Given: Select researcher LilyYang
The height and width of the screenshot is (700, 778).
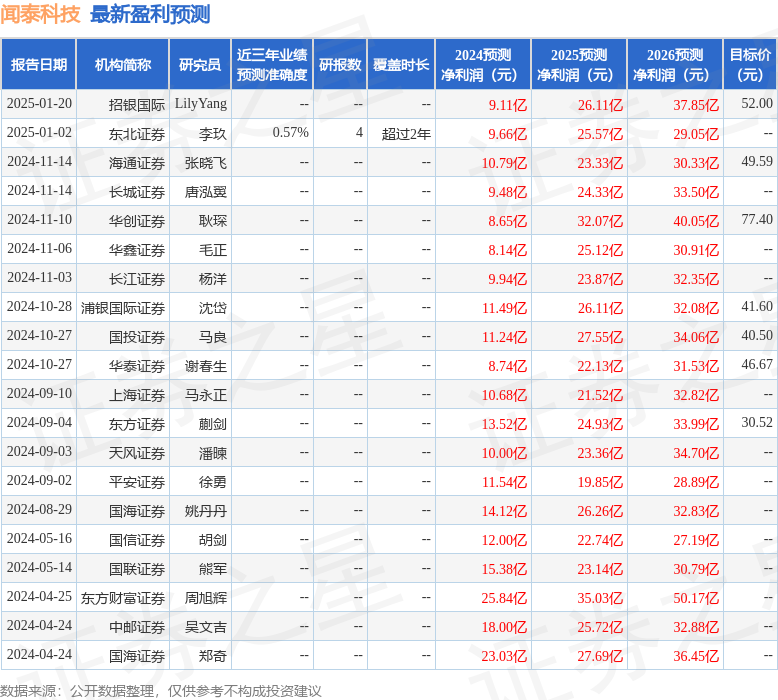Looking at the screenshot, I should [x=200, y=104].
